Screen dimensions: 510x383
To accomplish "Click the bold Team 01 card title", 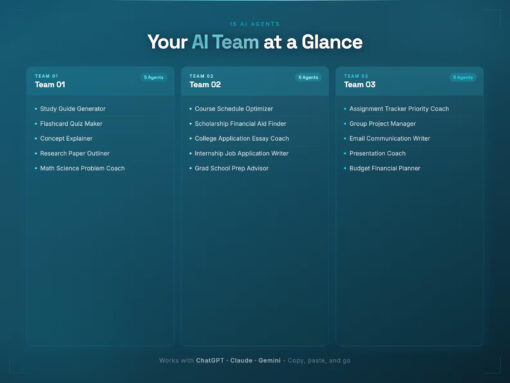I will coord(50,85).
